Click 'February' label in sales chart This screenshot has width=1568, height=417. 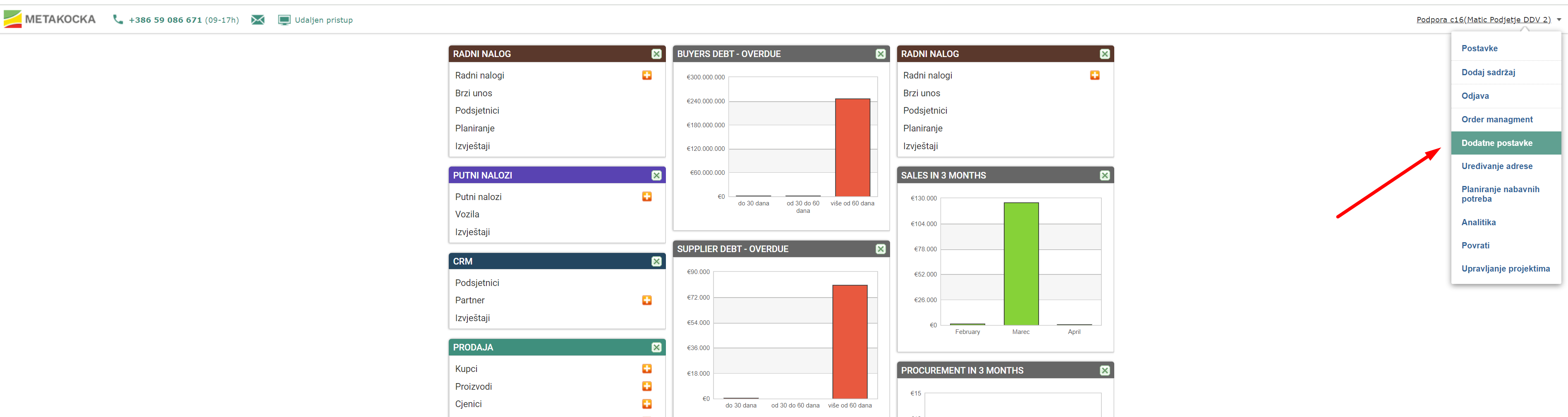click(x=967, y=332)
